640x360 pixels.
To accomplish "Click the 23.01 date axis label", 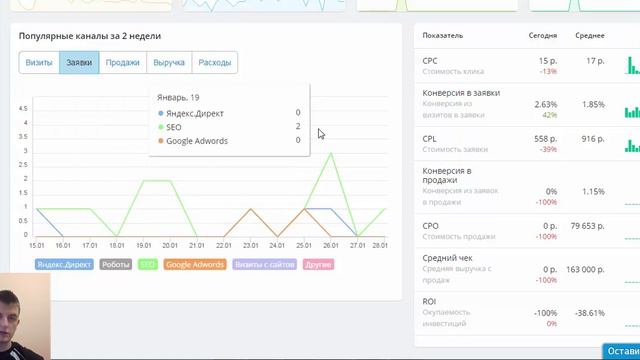I will (x=251, y=245).
